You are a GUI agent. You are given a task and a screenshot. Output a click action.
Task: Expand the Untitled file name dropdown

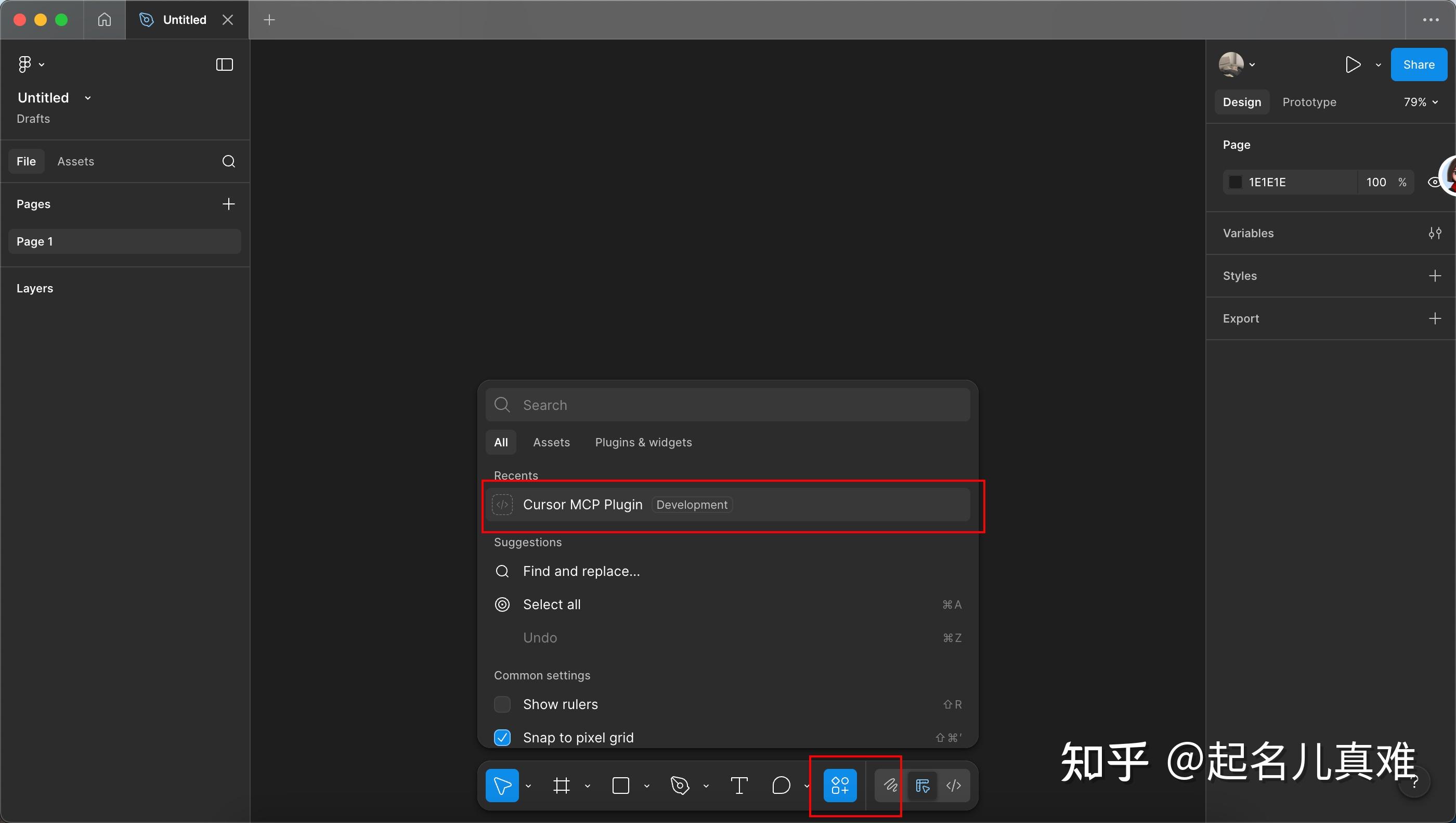point(87,98)
